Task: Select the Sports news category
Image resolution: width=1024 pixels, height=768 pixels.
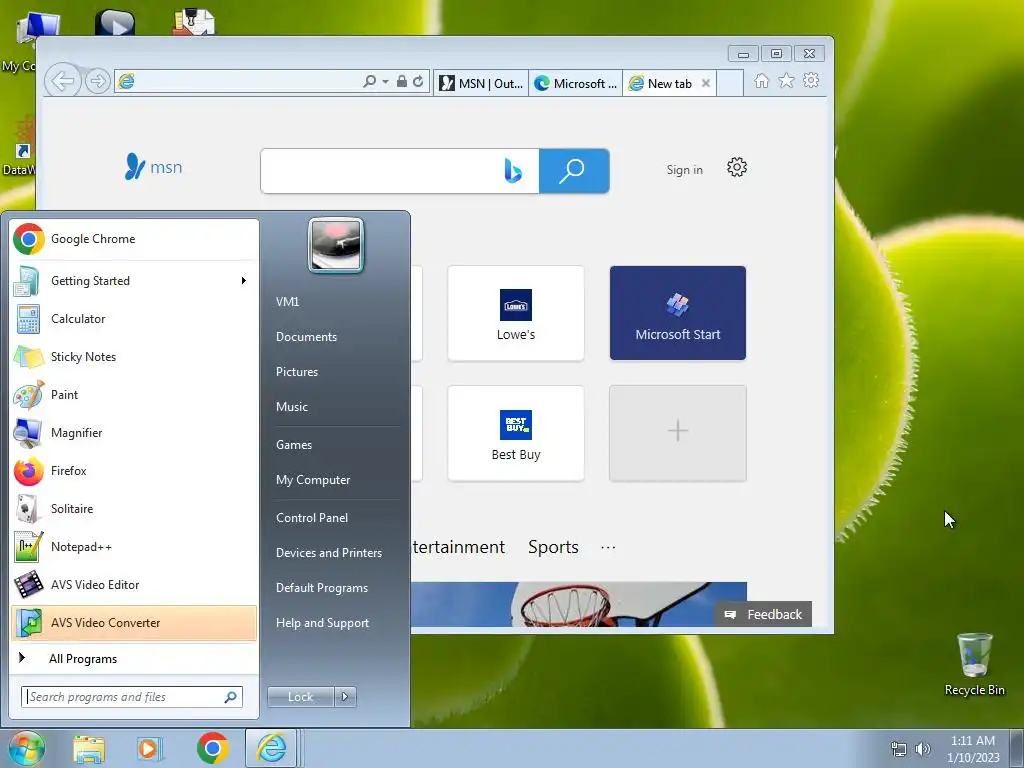Action: coord(553,547)
